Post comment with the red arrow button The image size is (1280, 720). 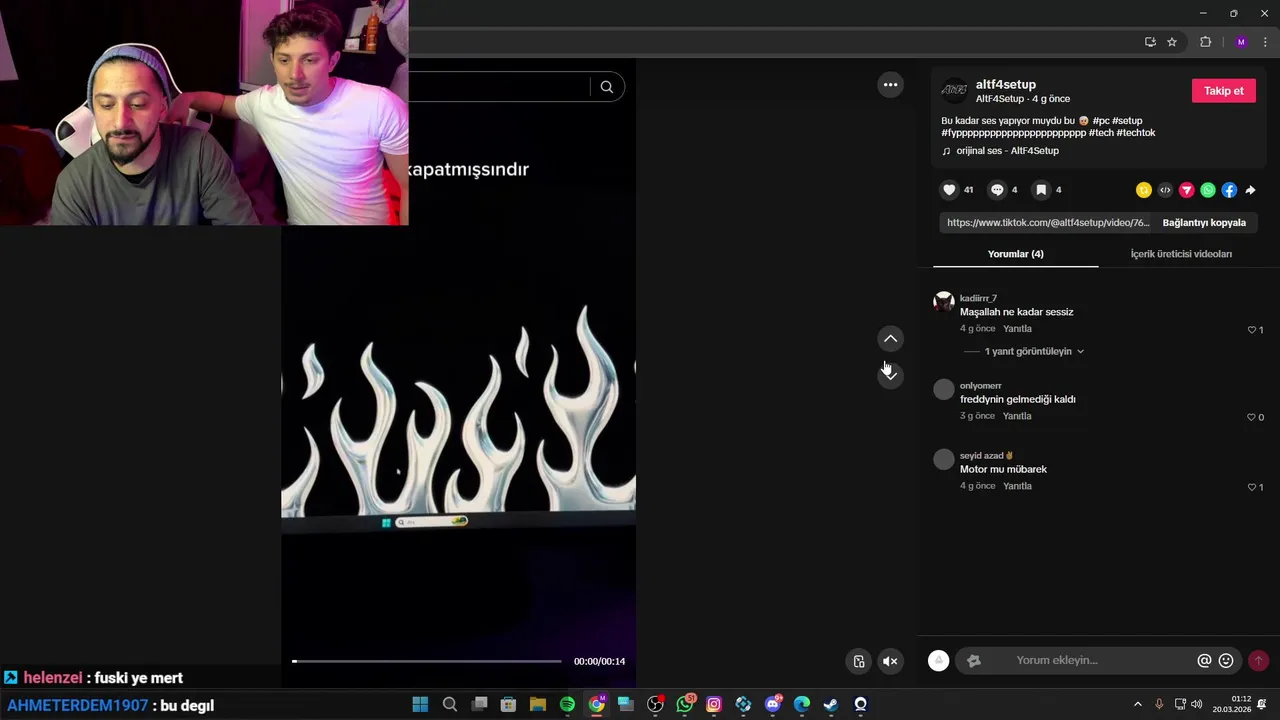[1258, 660]
